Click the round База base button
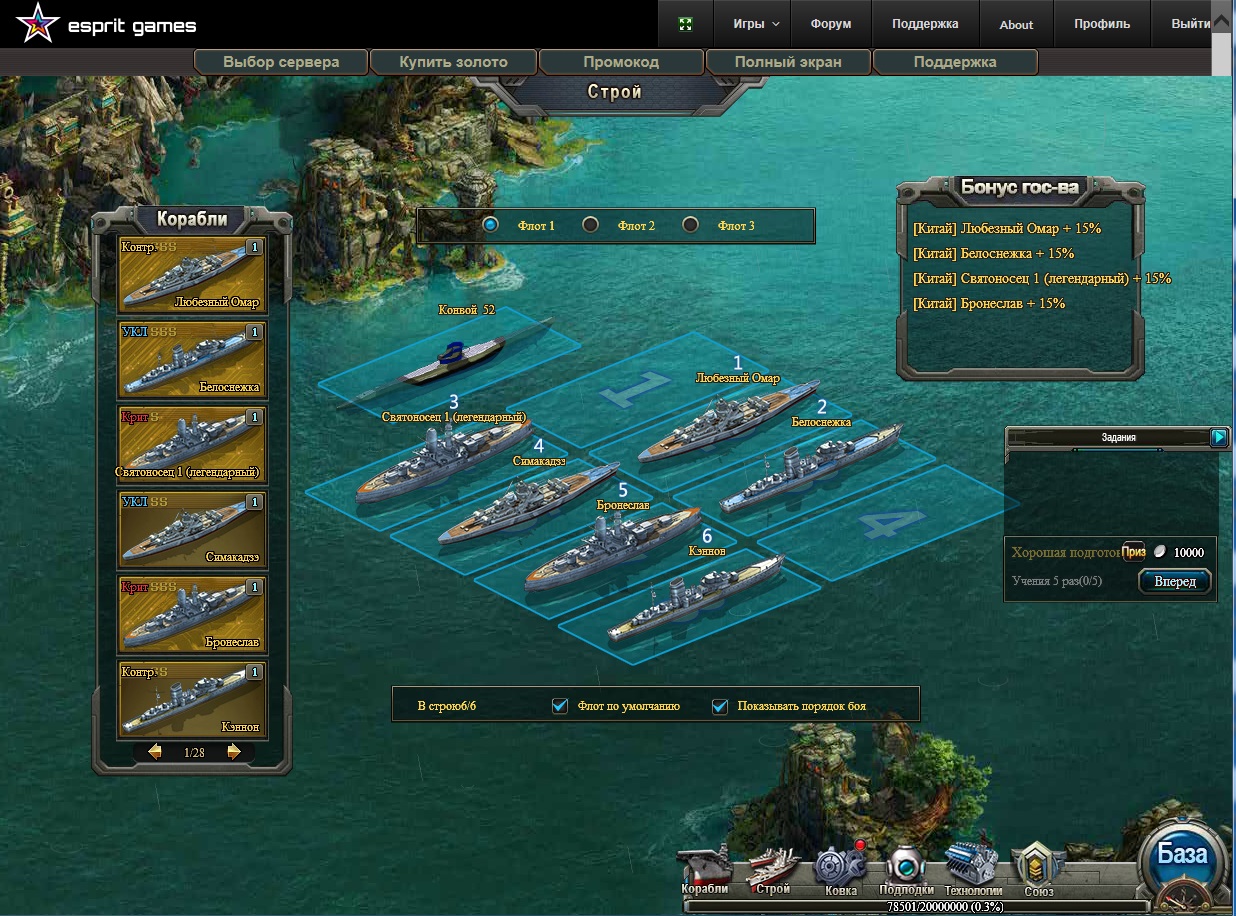 [x=1182, y=858]
